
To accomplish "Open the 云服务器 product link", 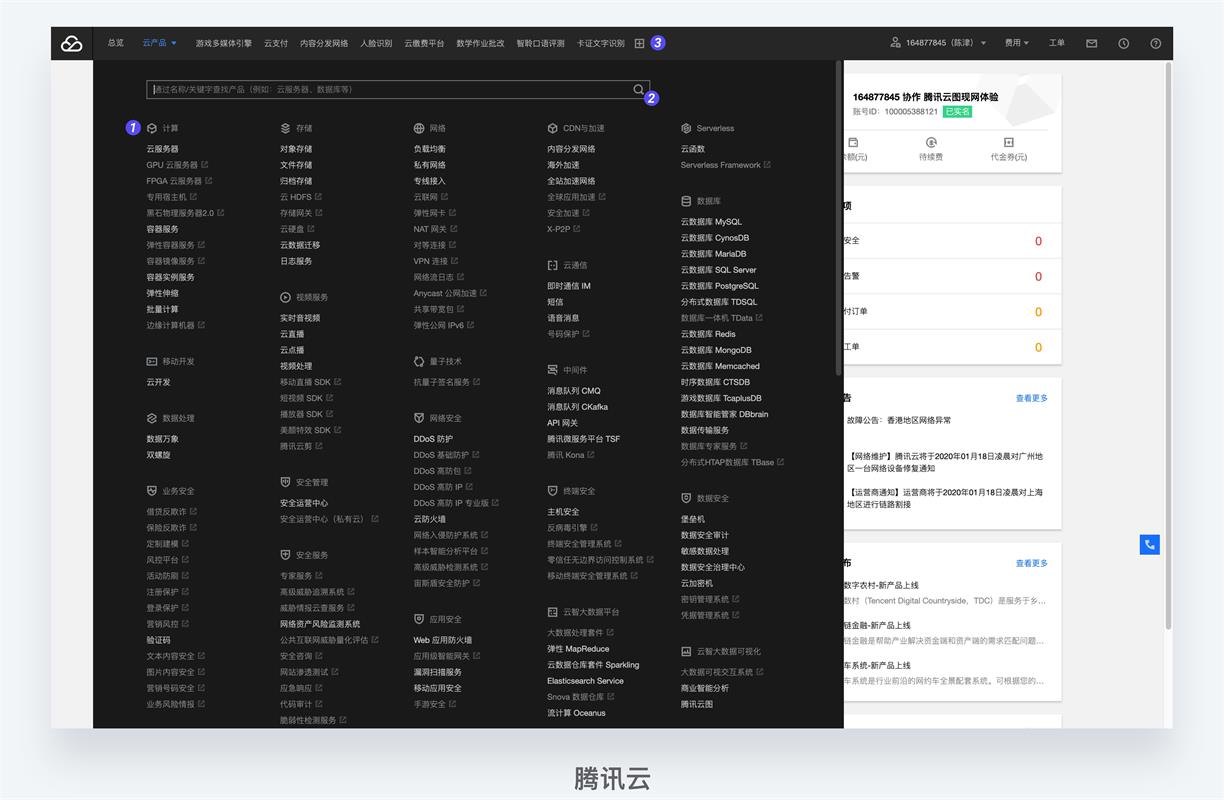I will pos(162,149).
